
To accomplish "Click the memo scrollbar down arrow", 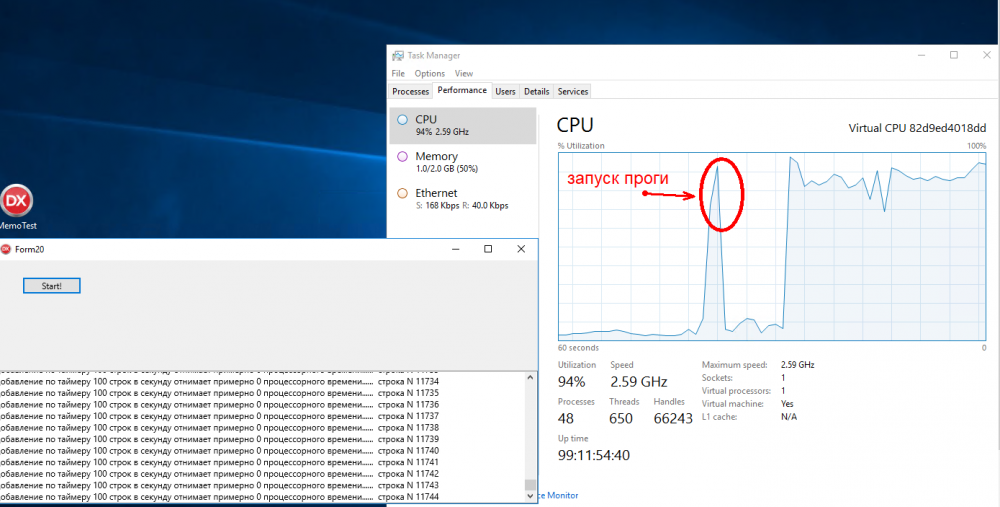I will pos(530,496).
